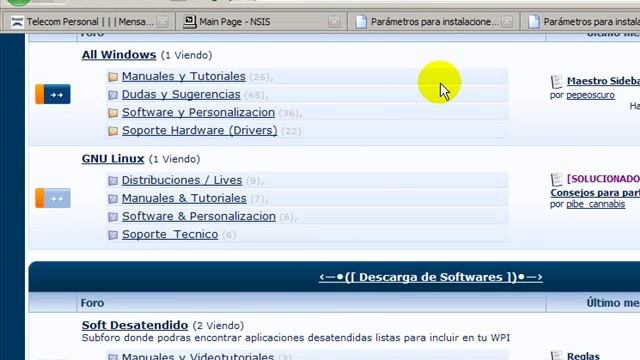Screen dimensions: 640x360
Task: Open the Descarga de Softwares category header
Action: (x=431, y=277)
